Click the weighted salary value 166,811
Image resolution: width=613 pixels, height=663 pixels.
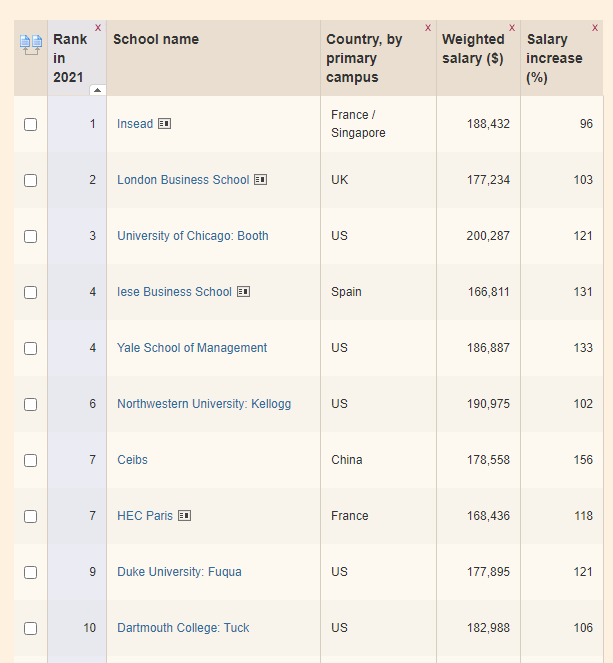point(489,292)
